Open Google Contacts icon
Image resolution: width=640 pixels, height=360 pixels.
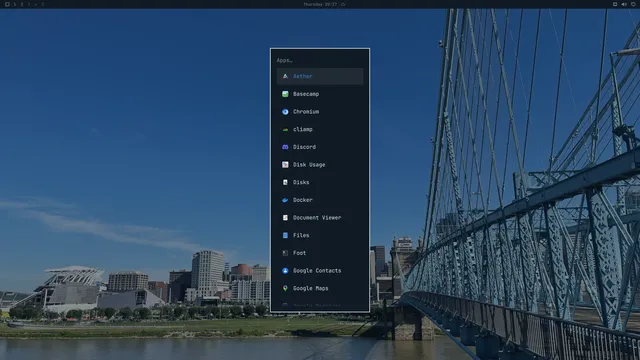pyautogui.click(x=285, y=271)
